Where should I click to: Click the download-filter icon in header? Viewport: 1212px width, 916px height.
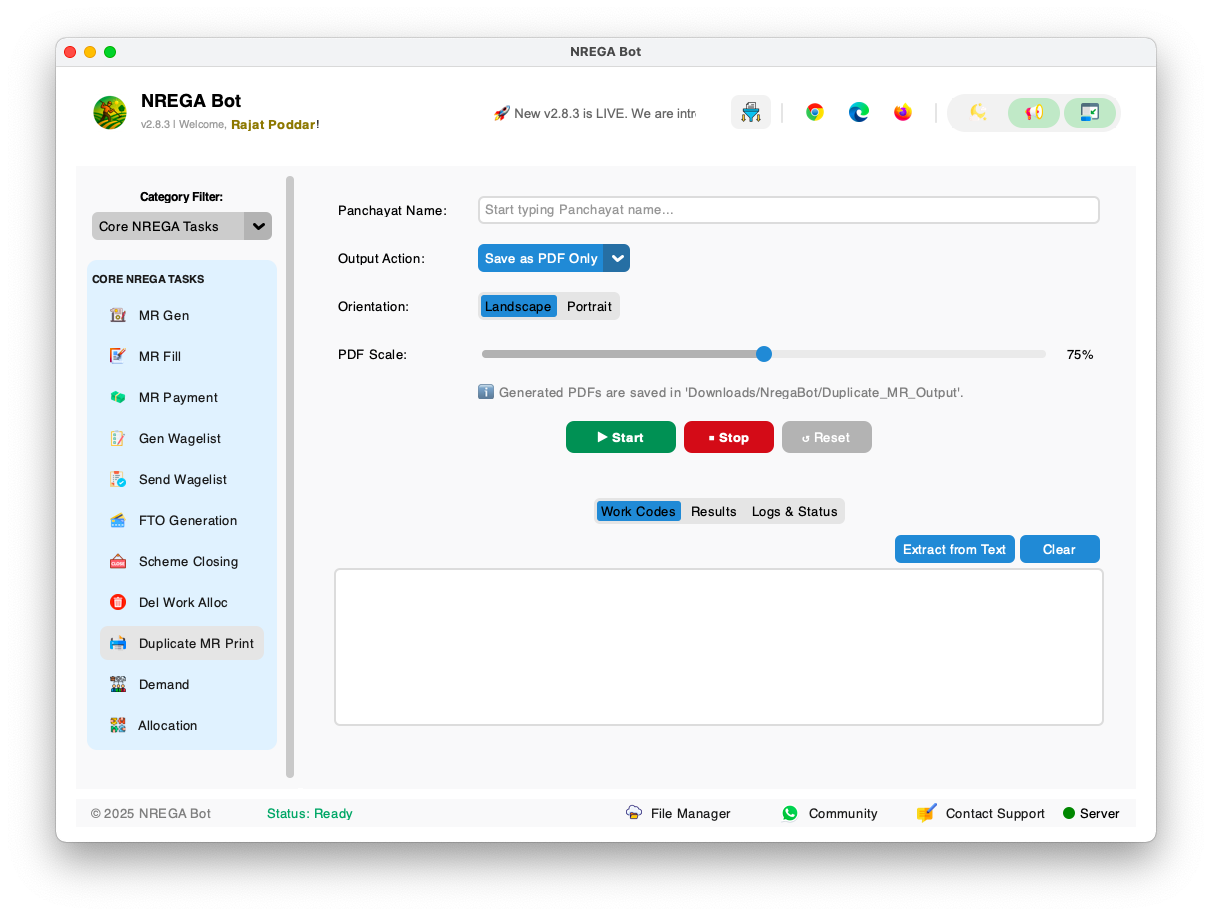click(x=750, y=112)
